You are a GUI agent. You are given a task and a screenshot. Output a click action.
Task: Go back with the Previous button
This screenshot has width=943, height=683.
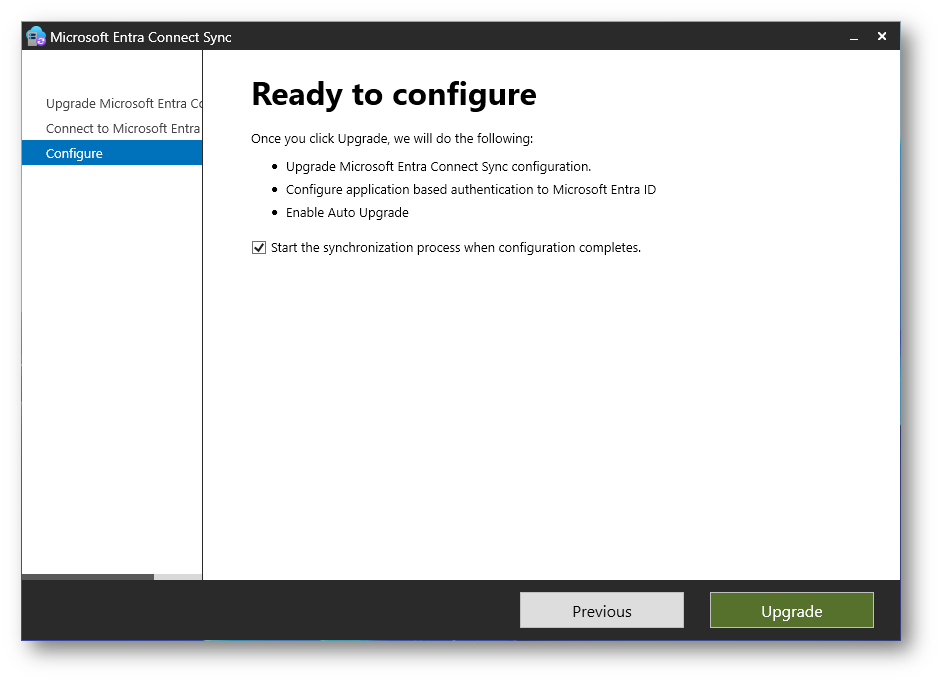(x=601, y=611)
